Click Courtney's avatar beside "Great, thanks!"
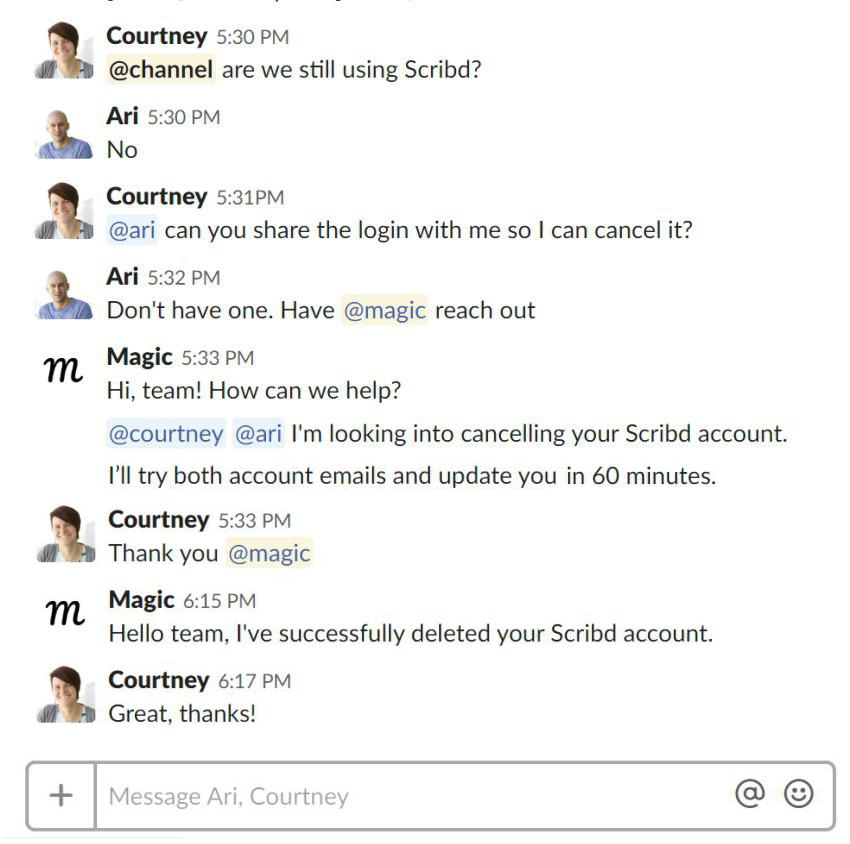 point(65,695)
